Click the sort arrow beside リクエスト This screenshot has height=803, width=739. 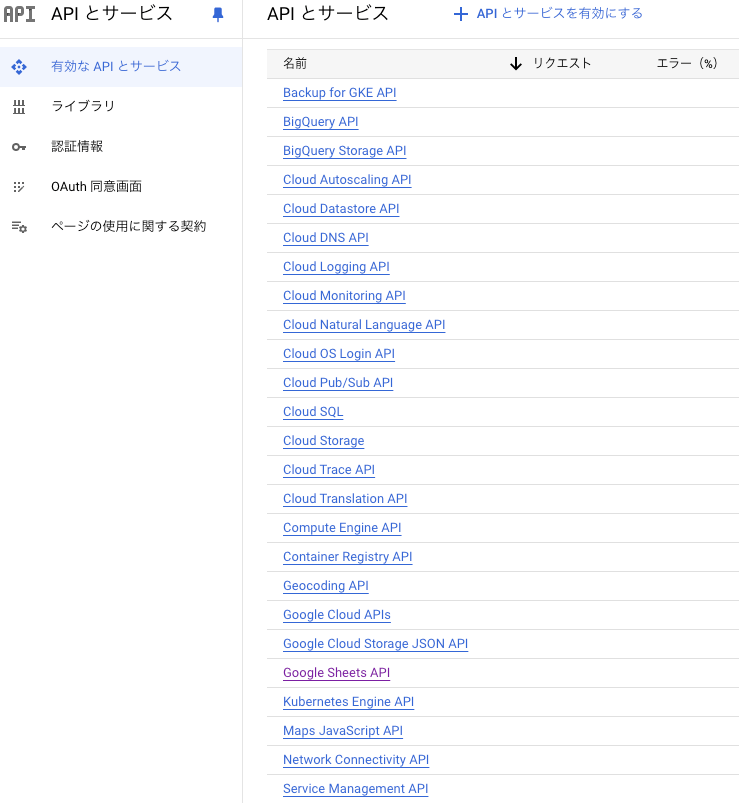[x=516, y=64]
